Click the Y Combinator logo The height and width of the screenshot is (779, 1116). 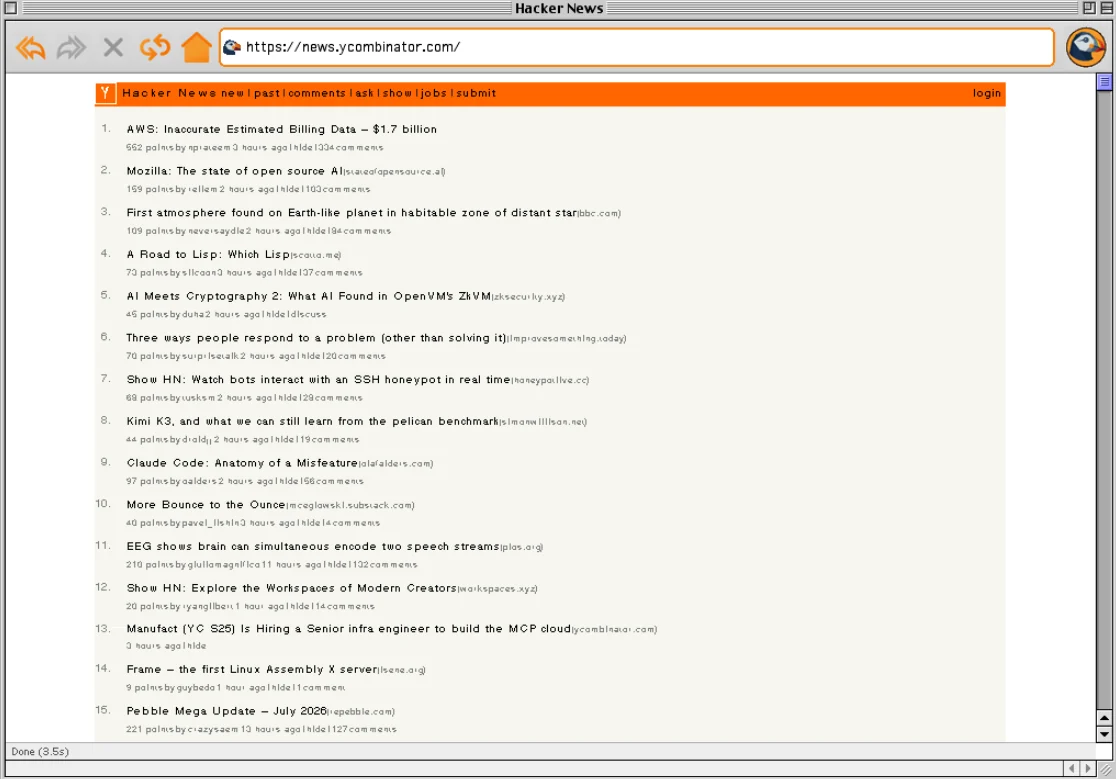[105, 93]
